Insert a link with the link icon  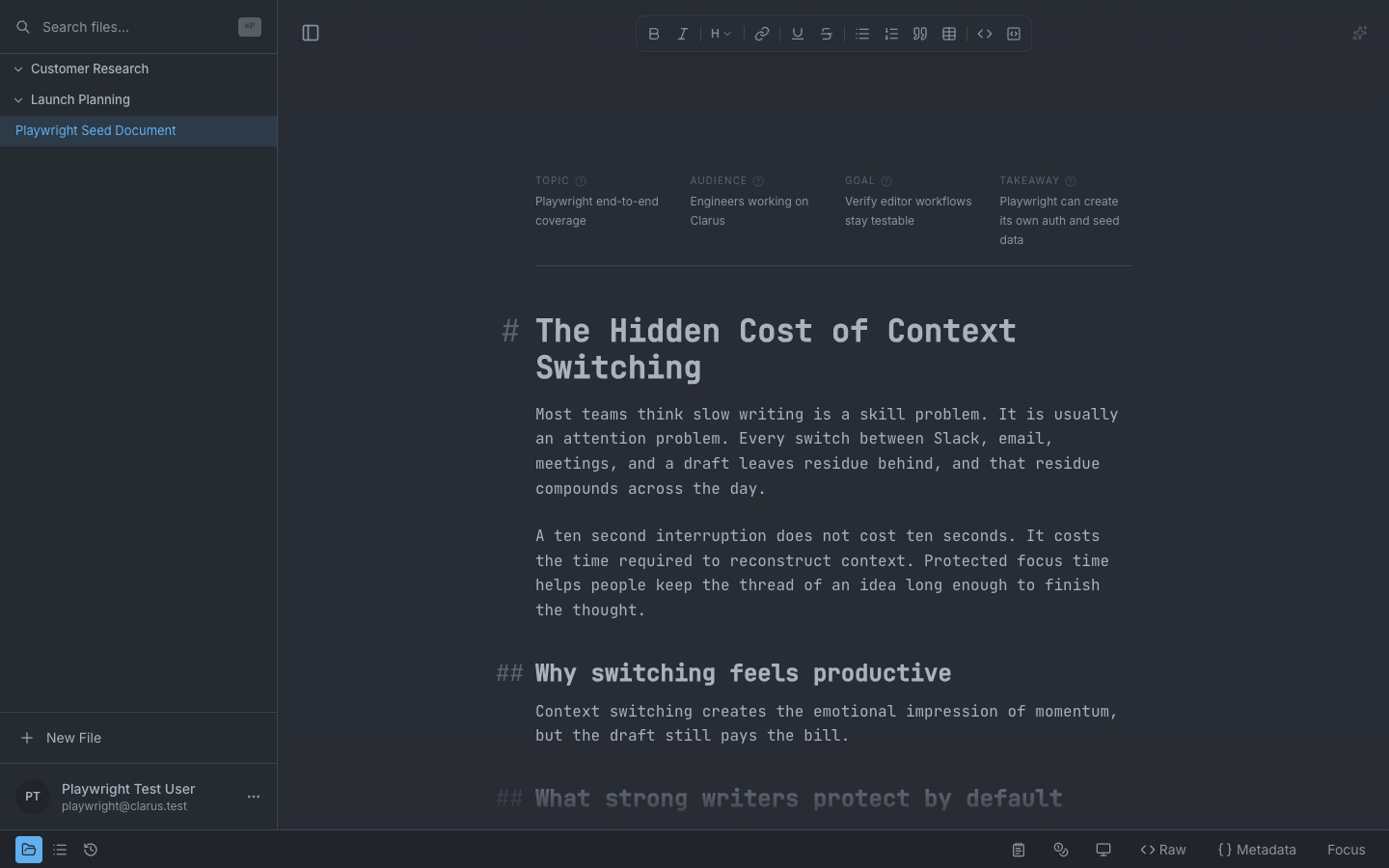(x=762, y=34)
